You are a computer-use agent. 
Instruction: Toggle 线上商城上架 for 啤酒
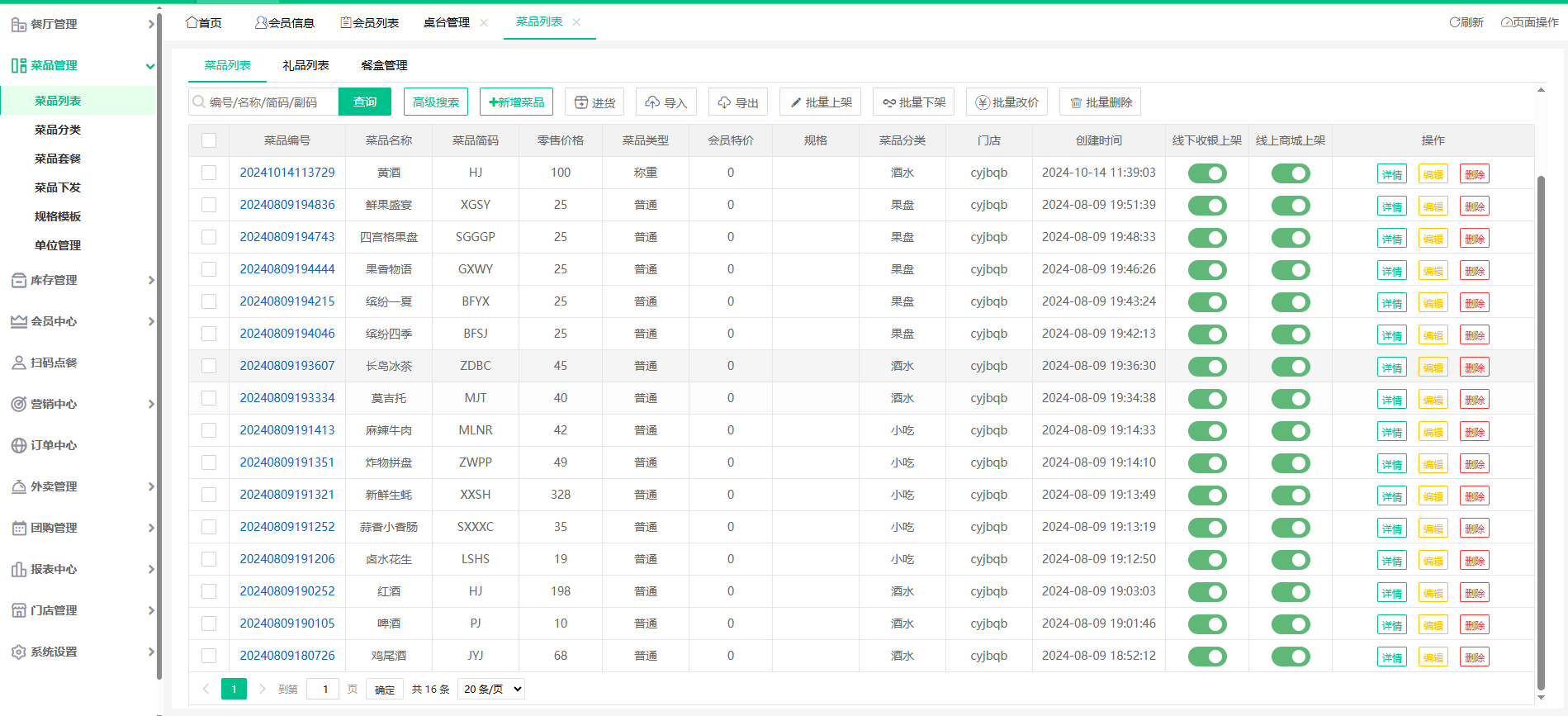click(x=1291, y=624)
